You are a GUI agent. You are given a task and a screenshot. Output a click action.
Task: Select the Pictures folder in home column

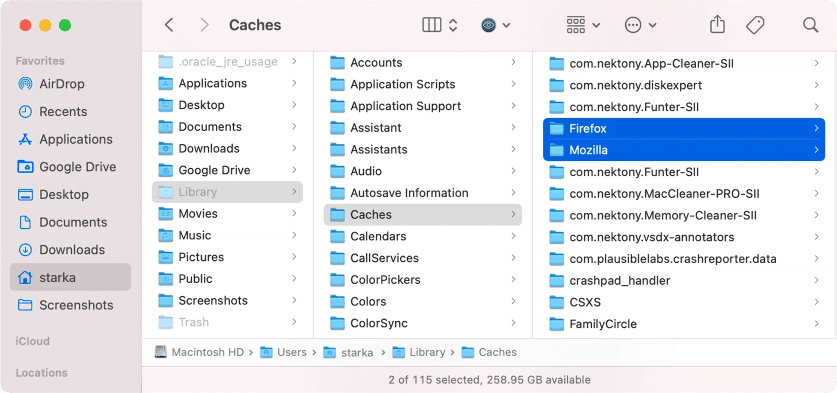coord(227,257)
